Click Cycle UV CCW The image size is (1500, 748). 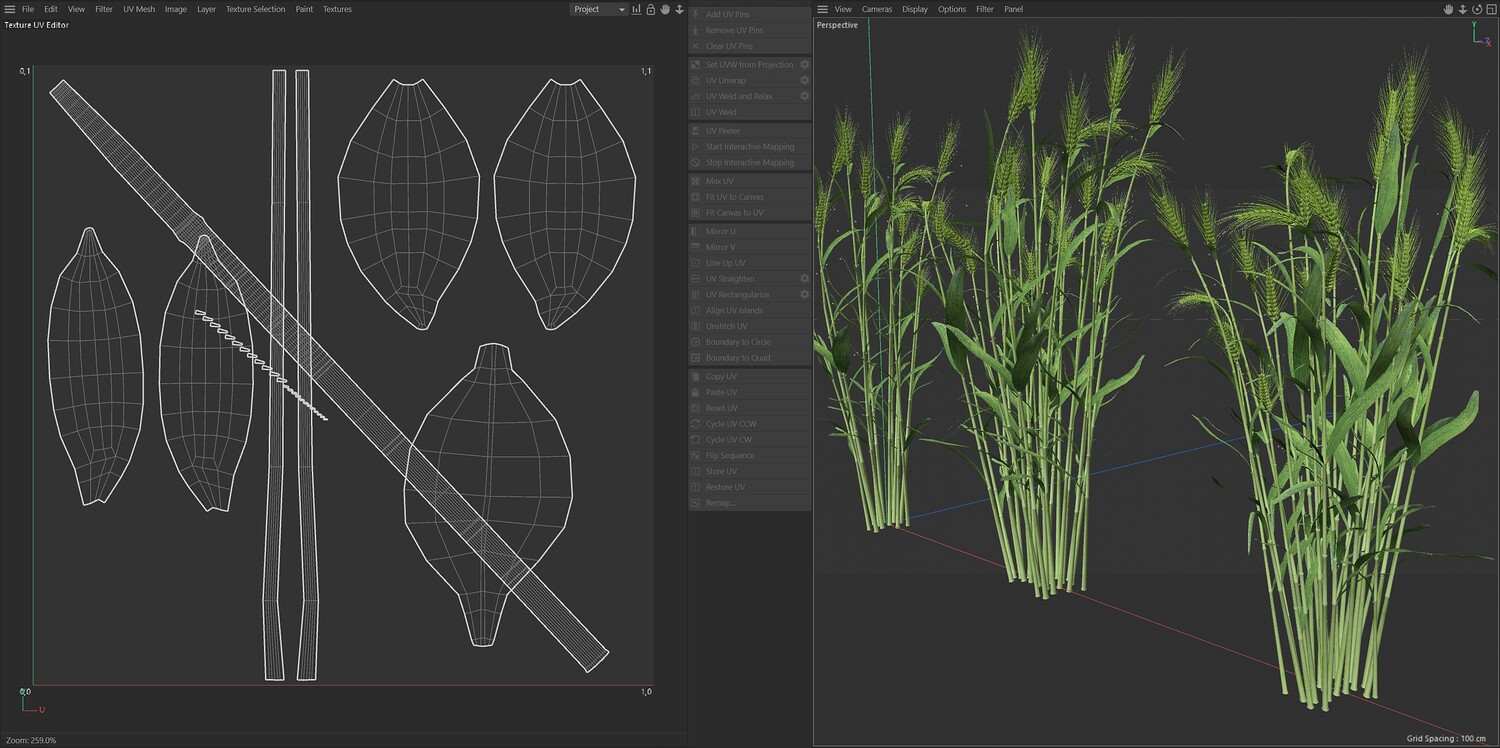pyautogui.click(x=749, y=424)
